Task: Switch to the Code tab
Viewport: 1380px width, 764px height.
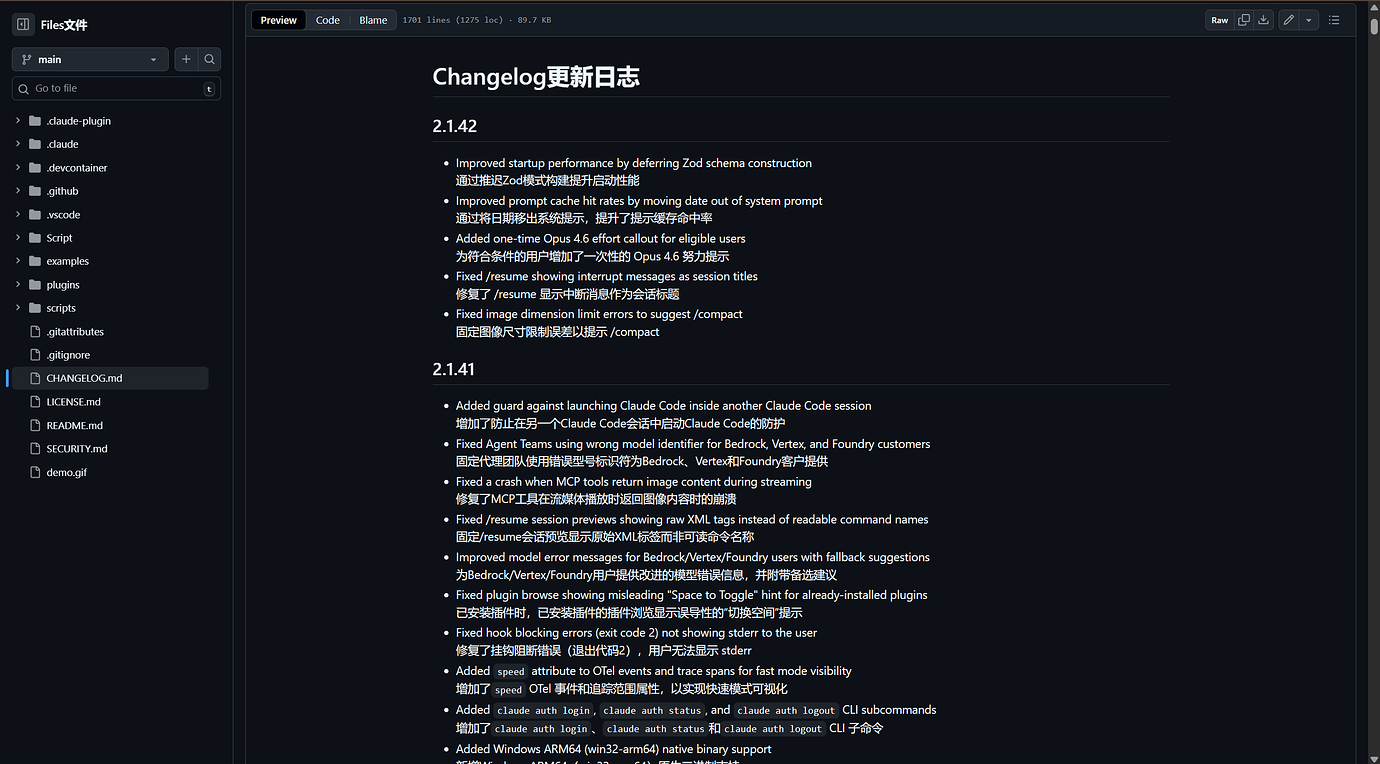Action: coord(328,20)
